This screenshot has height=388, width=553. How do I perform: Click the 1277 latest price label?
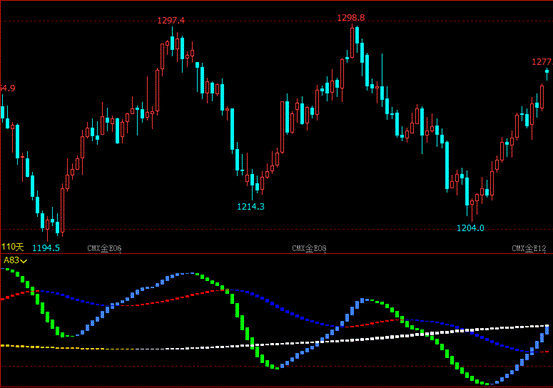[x=542, y=62]
